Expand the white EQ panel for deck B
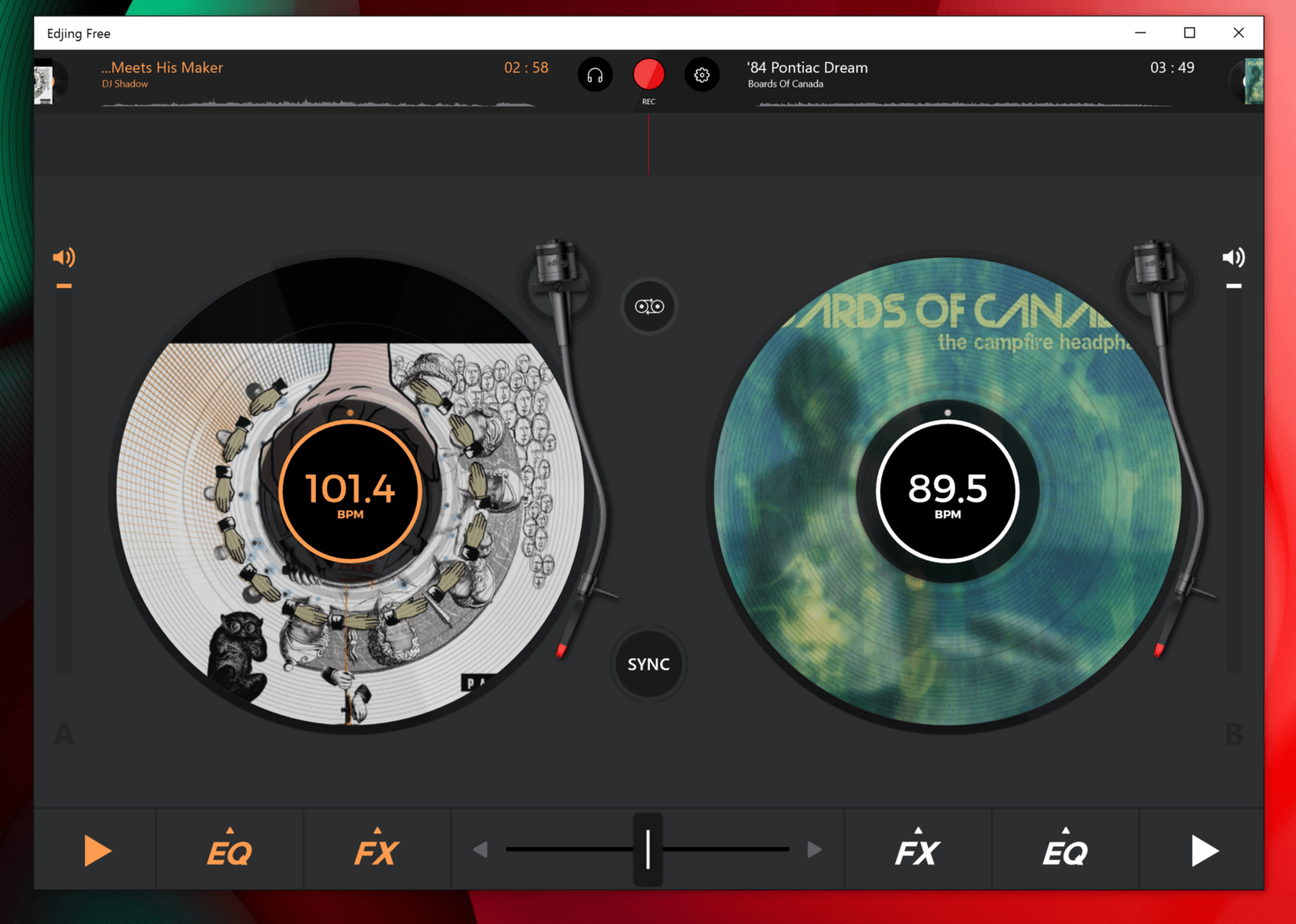This screenshot has width=1296, height=924. coord(1065,849)
